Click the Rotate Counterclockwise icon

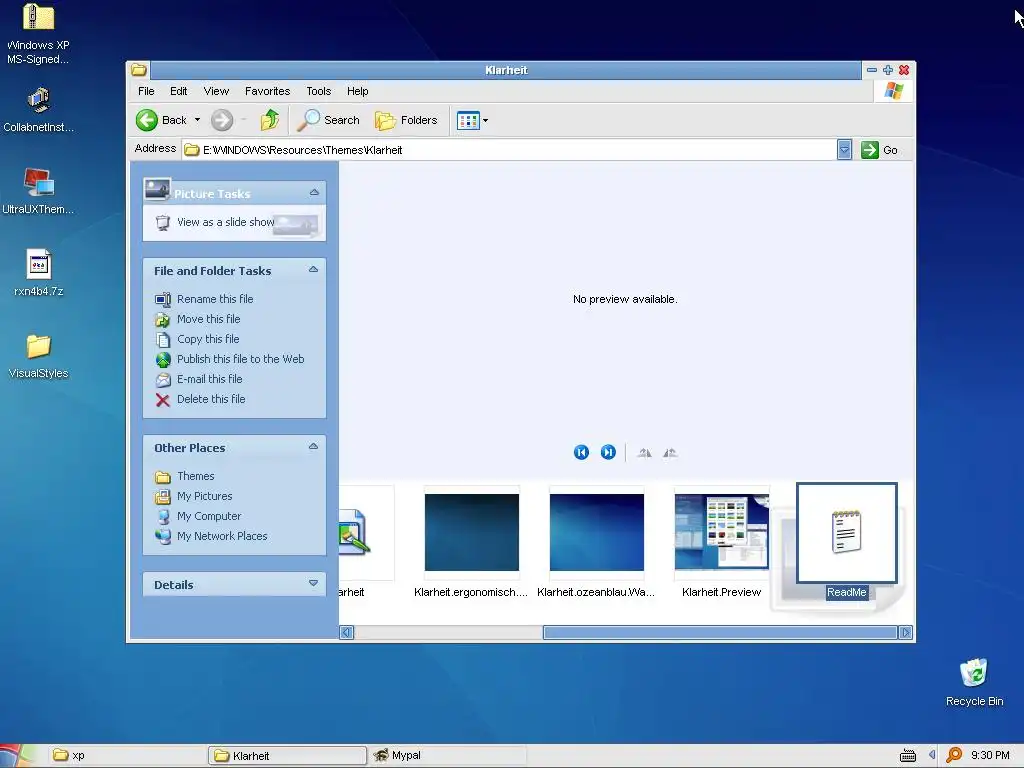(670, 453)
